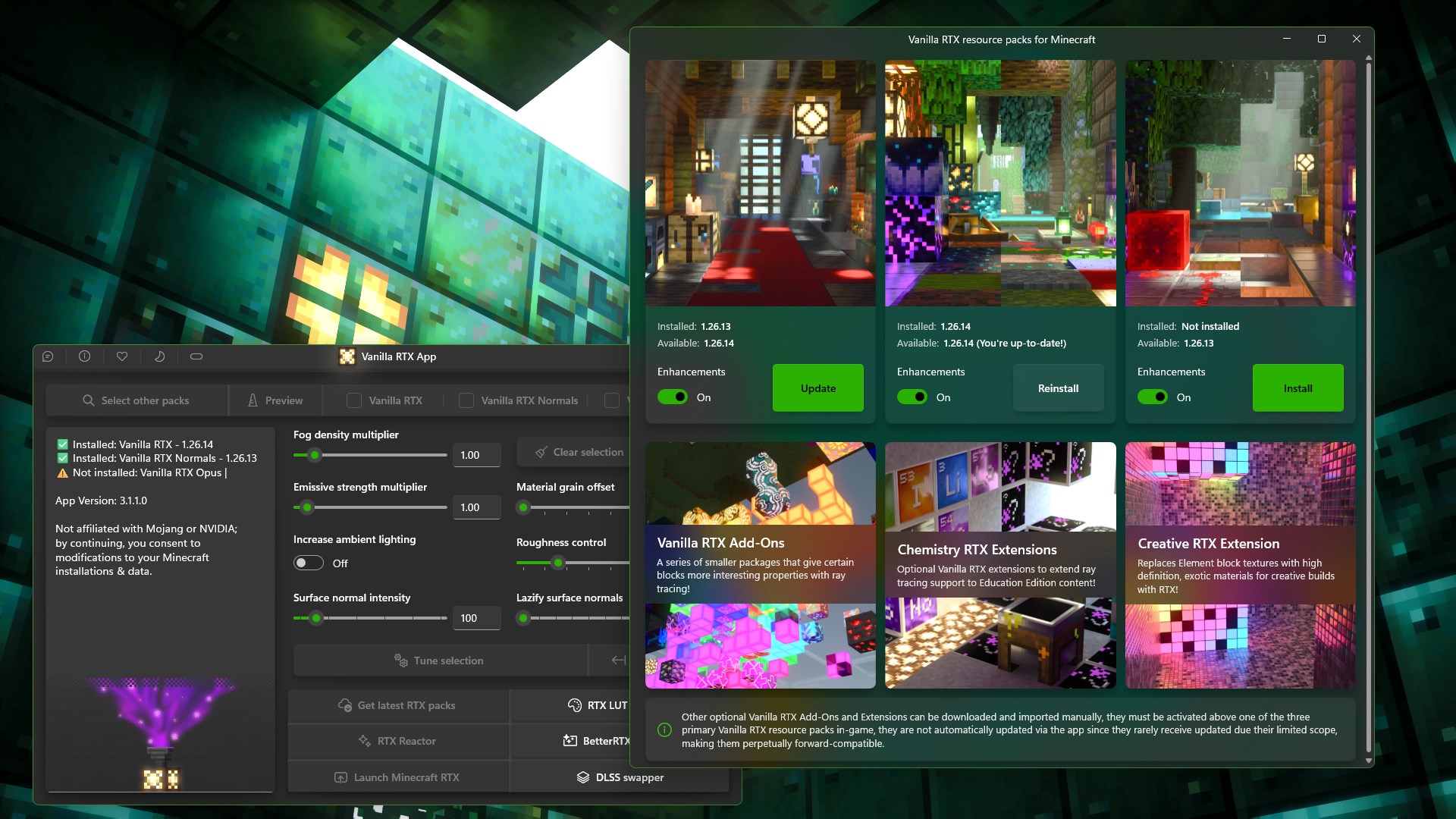This screenshot has width=1456, height=819.
Task: Click the Vanilla RTX App logo icon
Action: pos(347,356)
